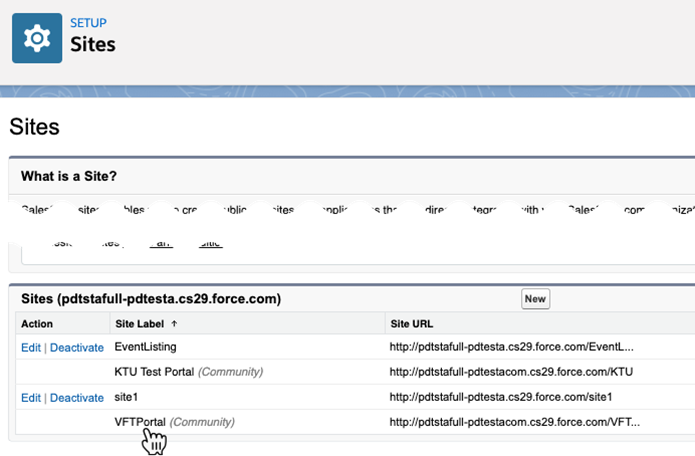Visit the site1 URL link
The width and height of the screenshot is (695, 456).
[500, 397]
